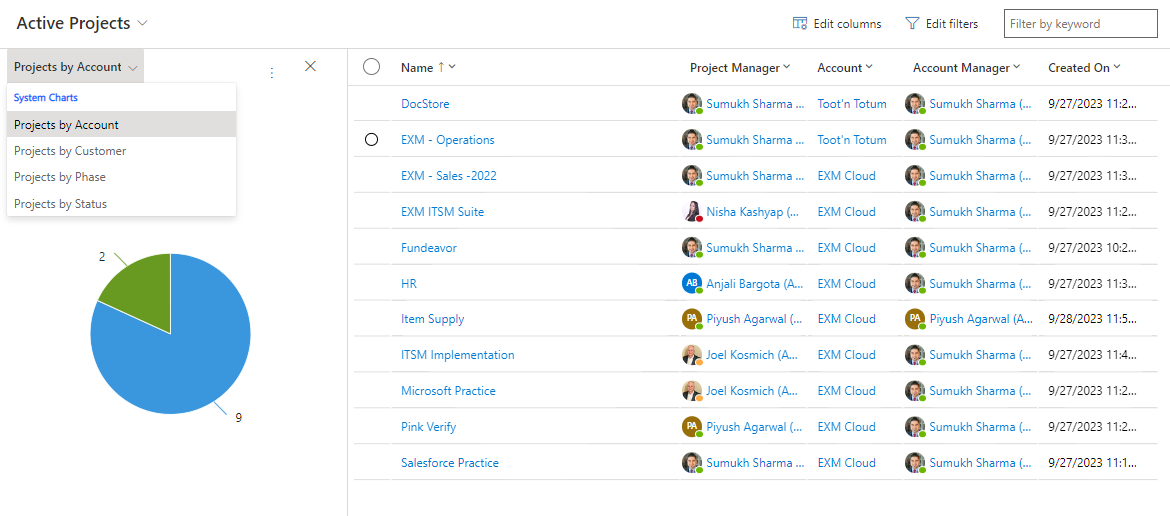Open the Salesforce Practice project link
1170x516 pixels.
coord(450,463)
